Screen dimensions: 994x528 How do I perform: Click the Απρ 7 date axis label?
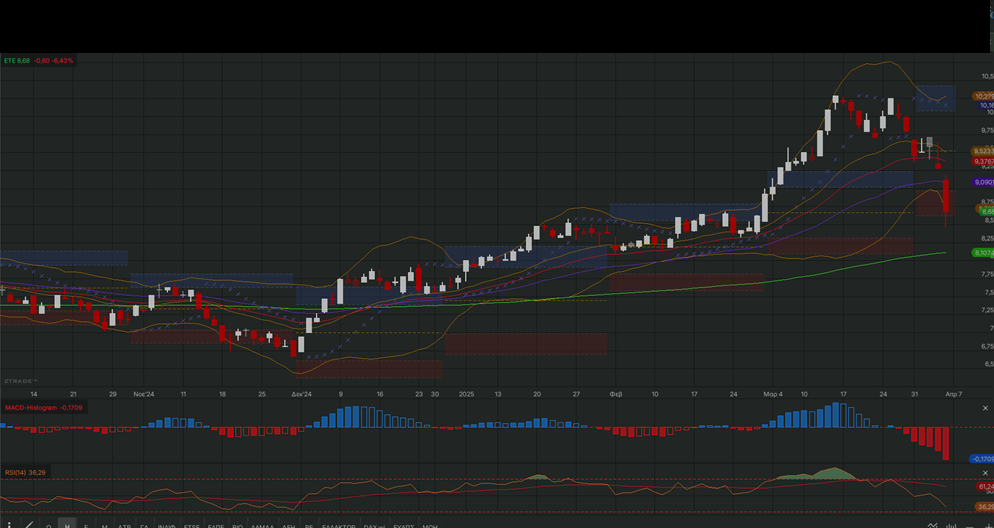coord(953,394)
